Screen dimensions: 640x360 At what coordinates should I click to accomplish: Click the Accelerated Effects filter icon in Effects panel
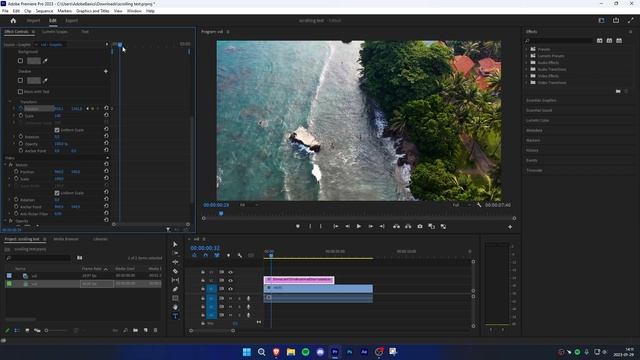600,40
